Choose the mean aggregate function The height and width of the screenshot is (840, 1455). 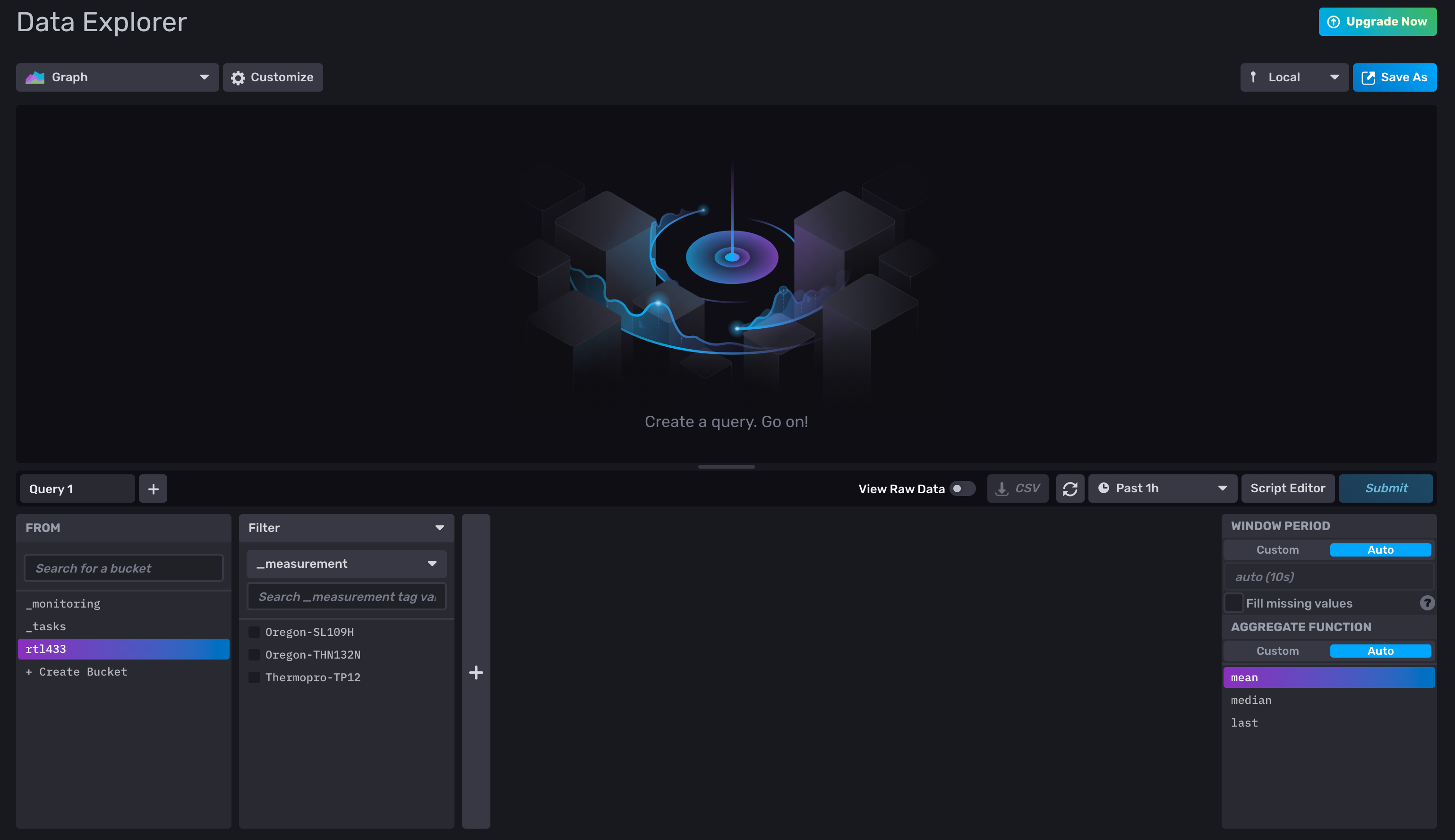pos(1329,677)
